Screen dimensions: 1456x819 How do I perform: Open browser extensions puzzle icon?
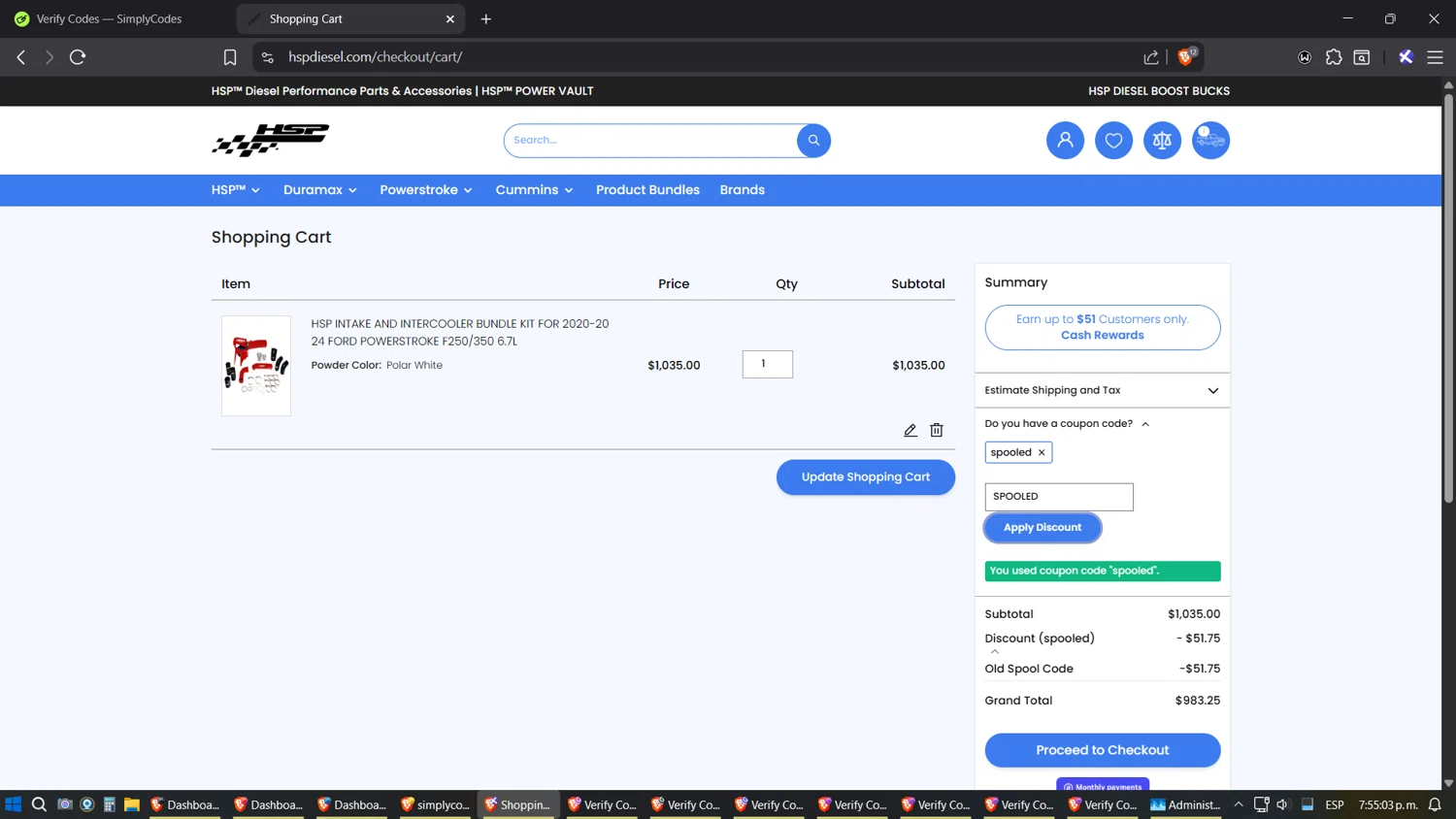click(x=1334, y=57)
